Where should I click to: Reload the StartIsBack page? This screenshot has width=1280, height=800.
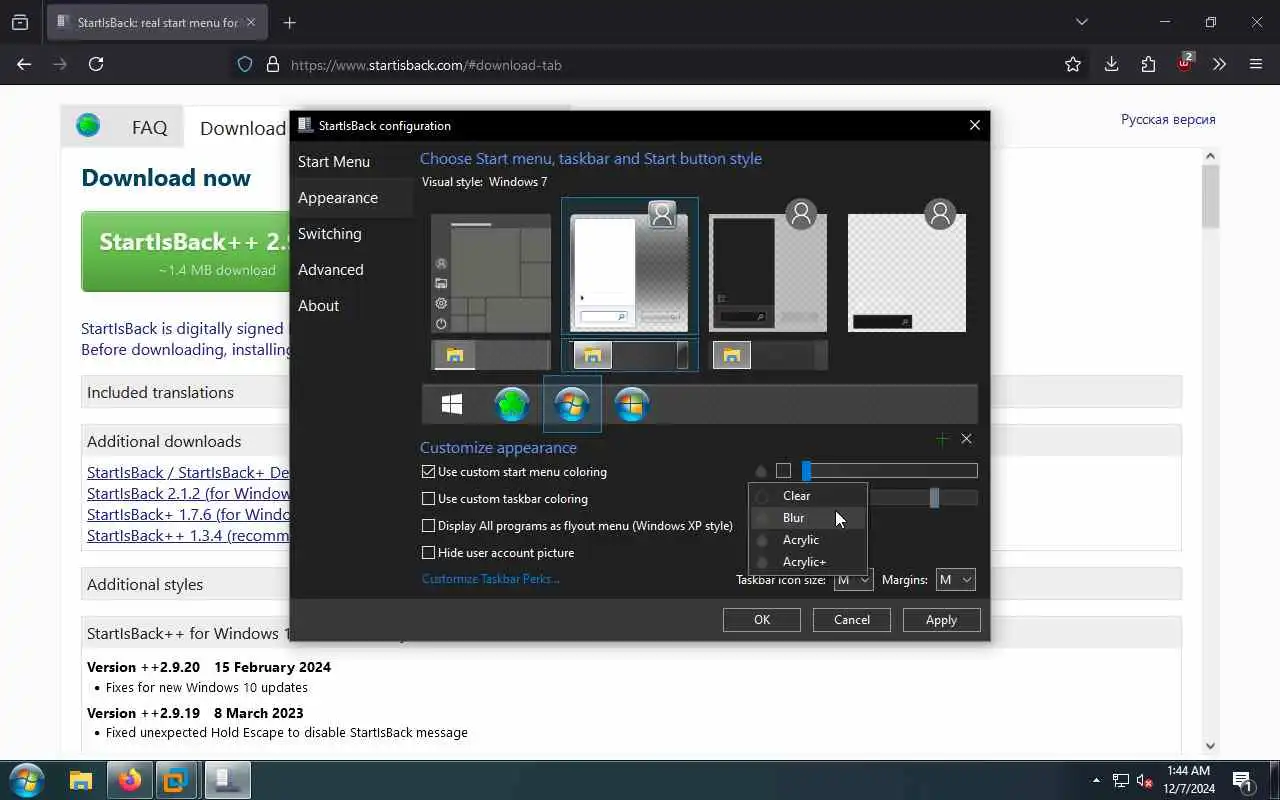click(96, 64)
